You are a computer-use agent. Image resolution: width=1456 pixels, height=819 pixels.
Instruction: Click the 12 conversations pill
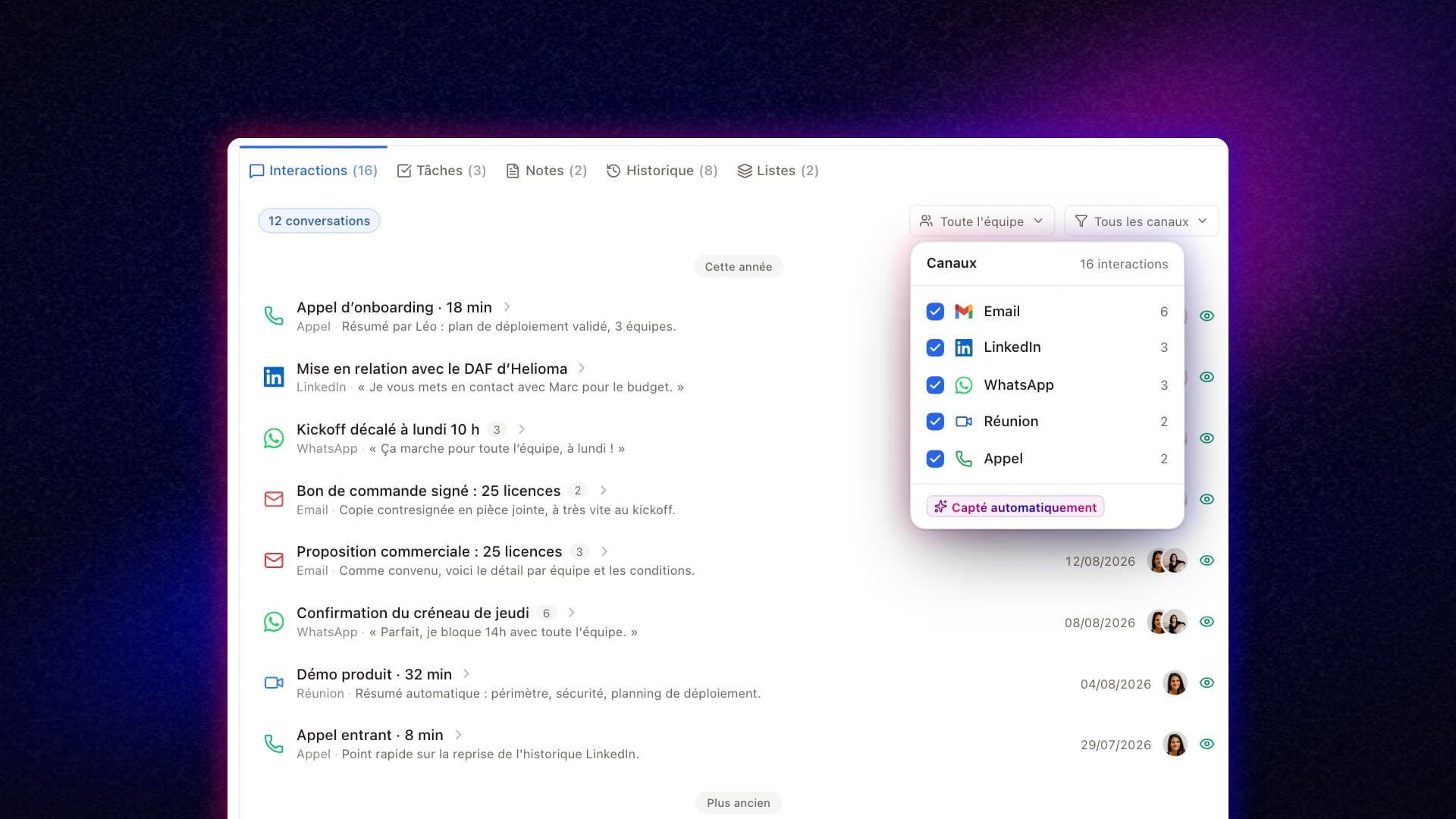point(319,221)
